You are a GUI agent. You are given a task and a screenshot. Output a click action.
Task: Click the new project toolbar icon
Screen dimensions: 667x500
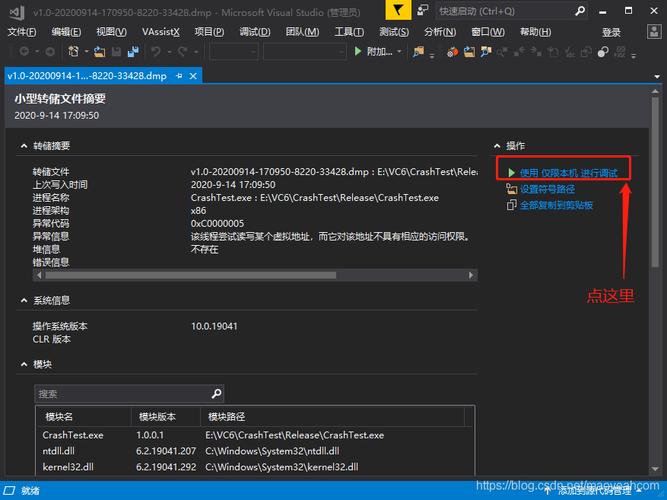[73, 52]
